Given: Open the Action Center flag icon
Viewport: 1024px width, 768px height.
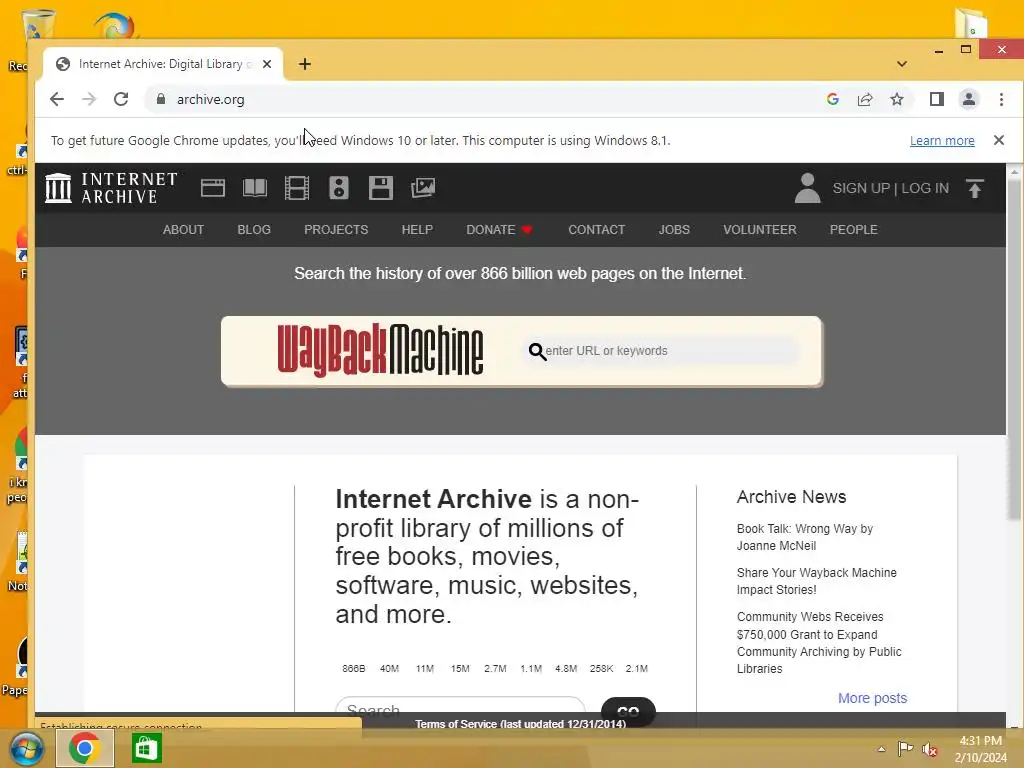Looking at the screenshot, I should tap(905, 749).
